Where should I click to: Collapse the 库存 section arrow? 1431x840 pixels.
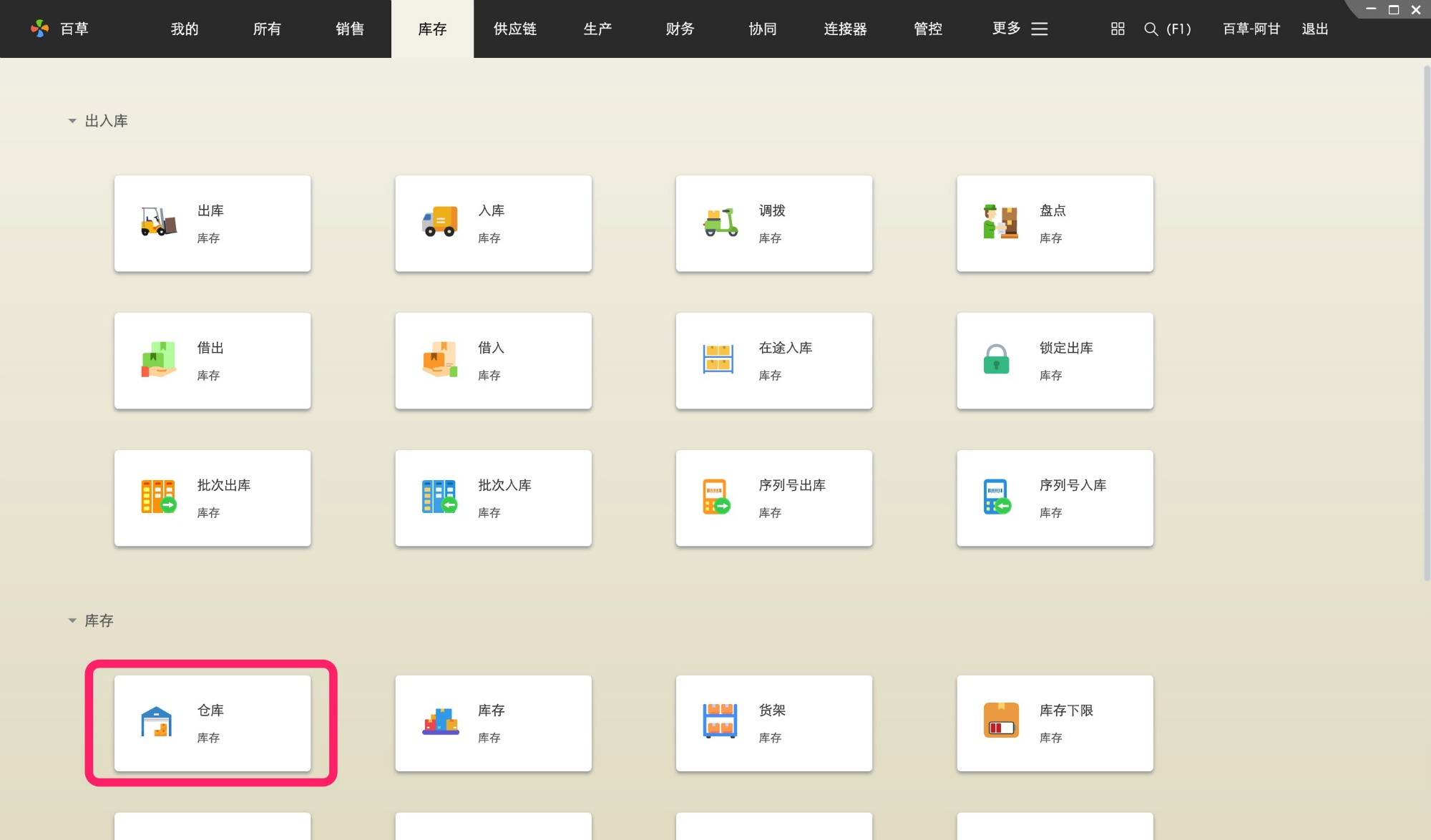(72, 620)
